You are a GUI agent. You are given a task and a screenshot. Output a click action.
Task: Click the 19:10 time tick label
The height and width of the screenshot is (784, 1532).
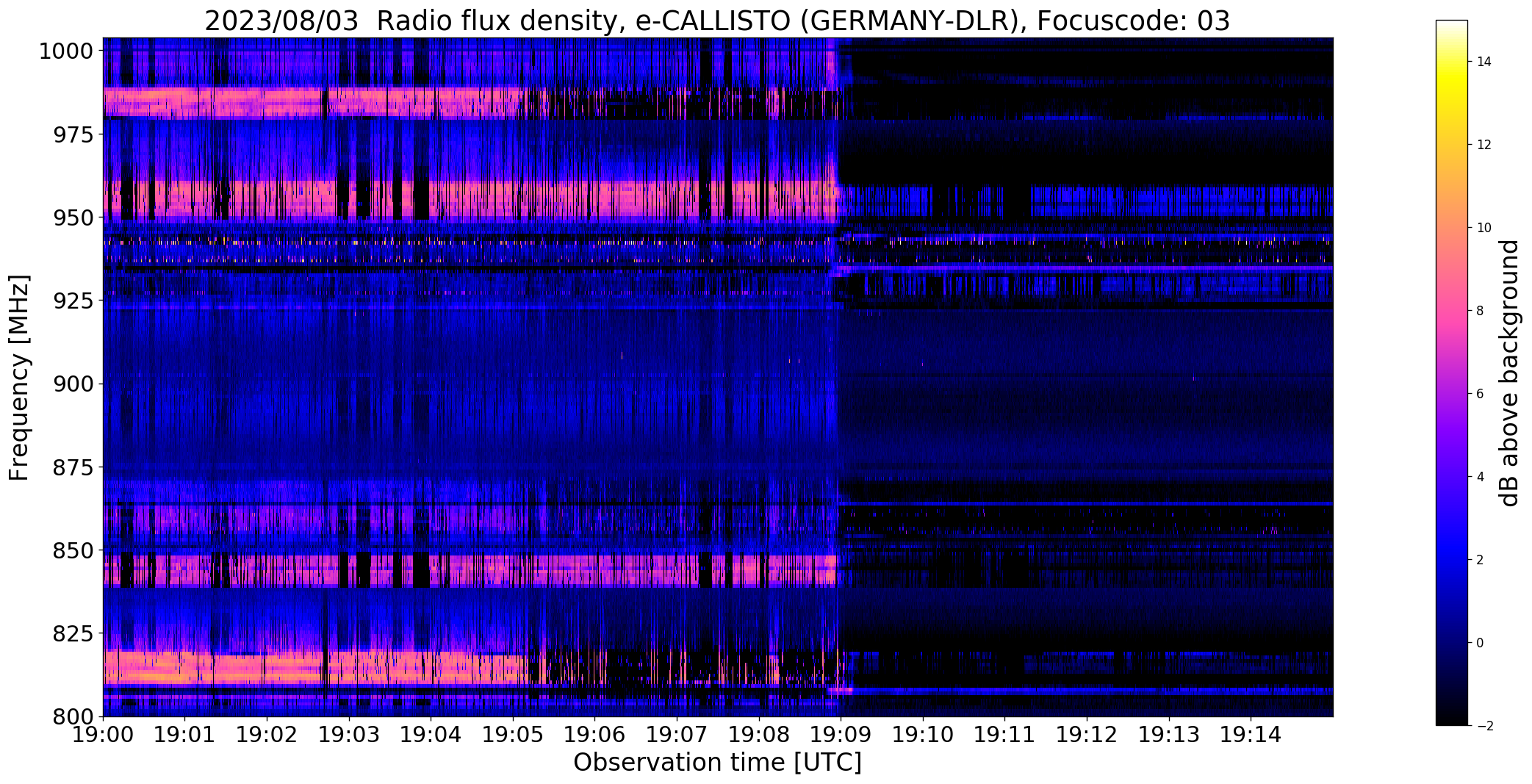click(x=923, y=735)
